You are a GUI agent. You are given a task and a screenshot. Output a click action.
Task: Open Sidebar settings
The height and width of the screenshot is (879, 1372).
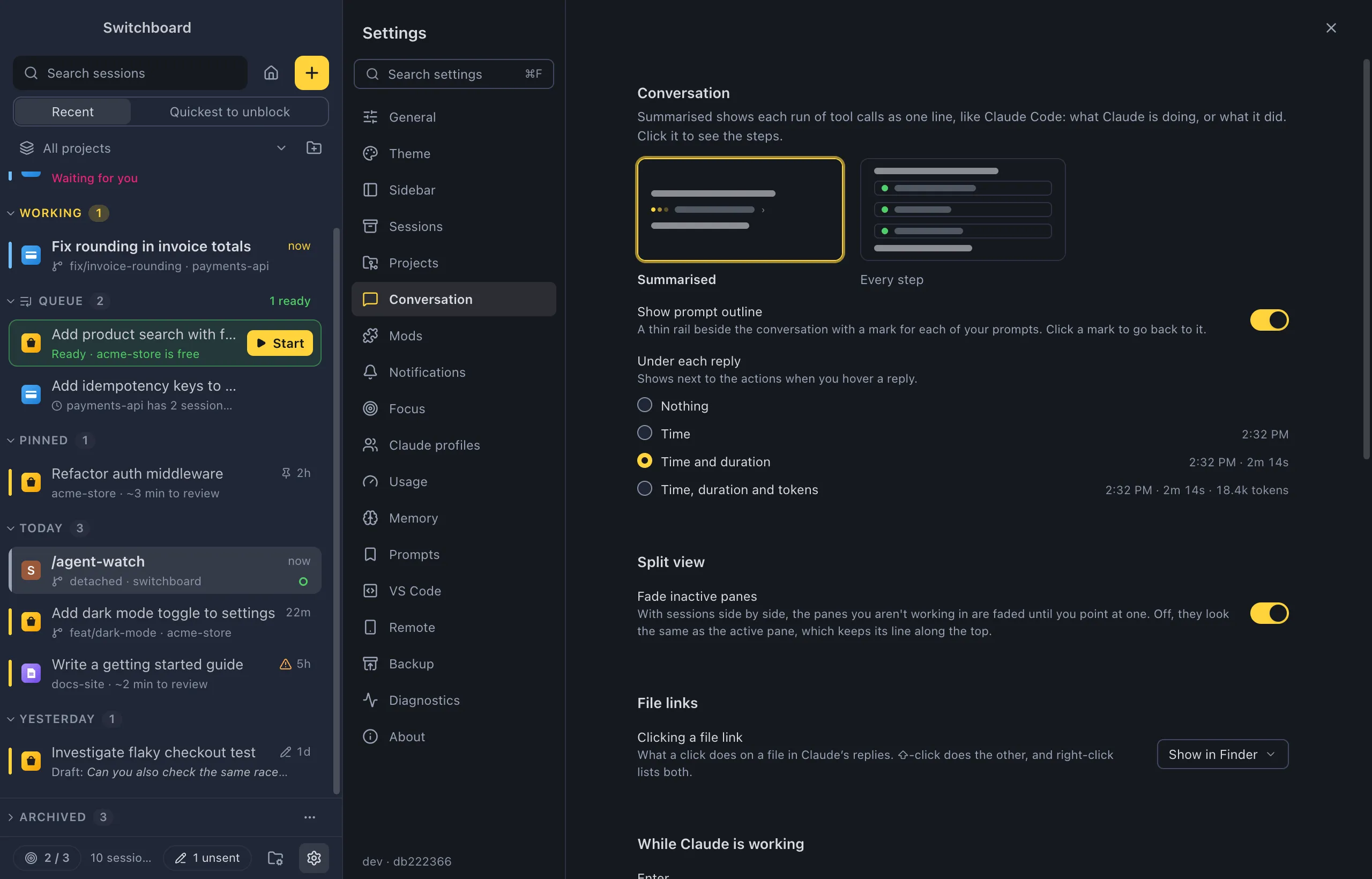[454, 190]
